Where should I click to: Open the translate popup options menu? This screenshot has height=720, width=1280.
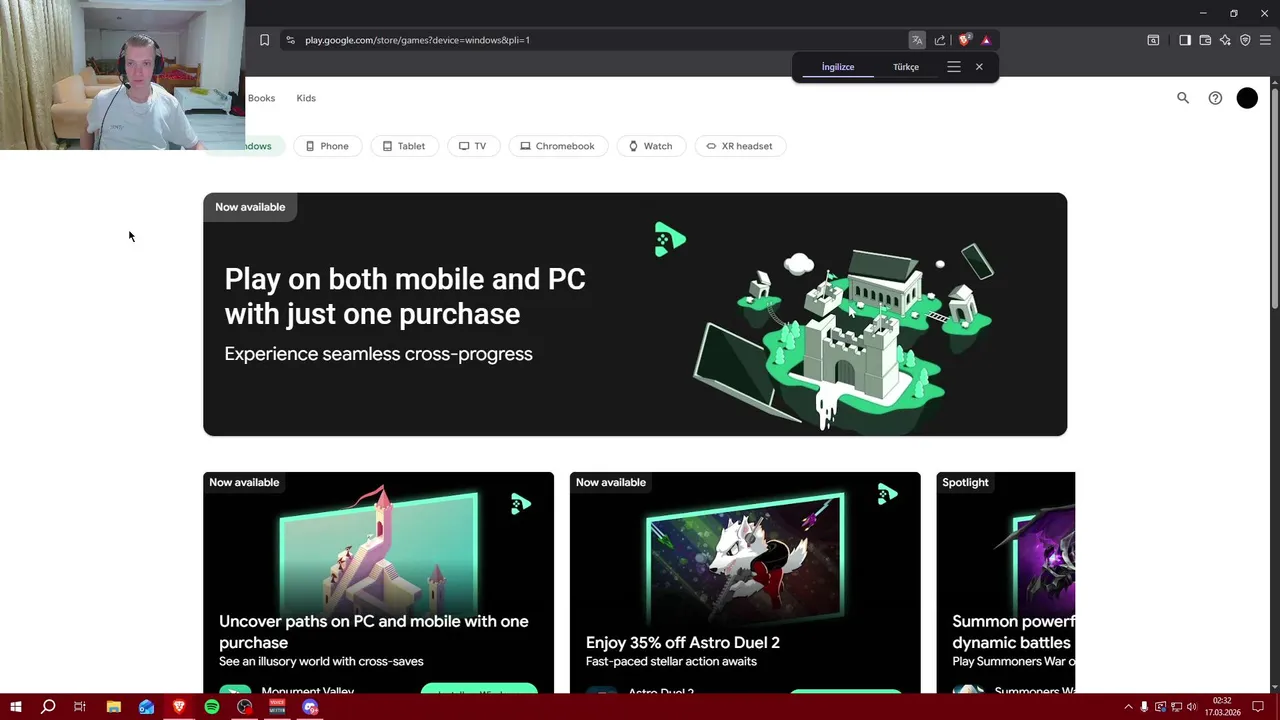pos(954,67)
